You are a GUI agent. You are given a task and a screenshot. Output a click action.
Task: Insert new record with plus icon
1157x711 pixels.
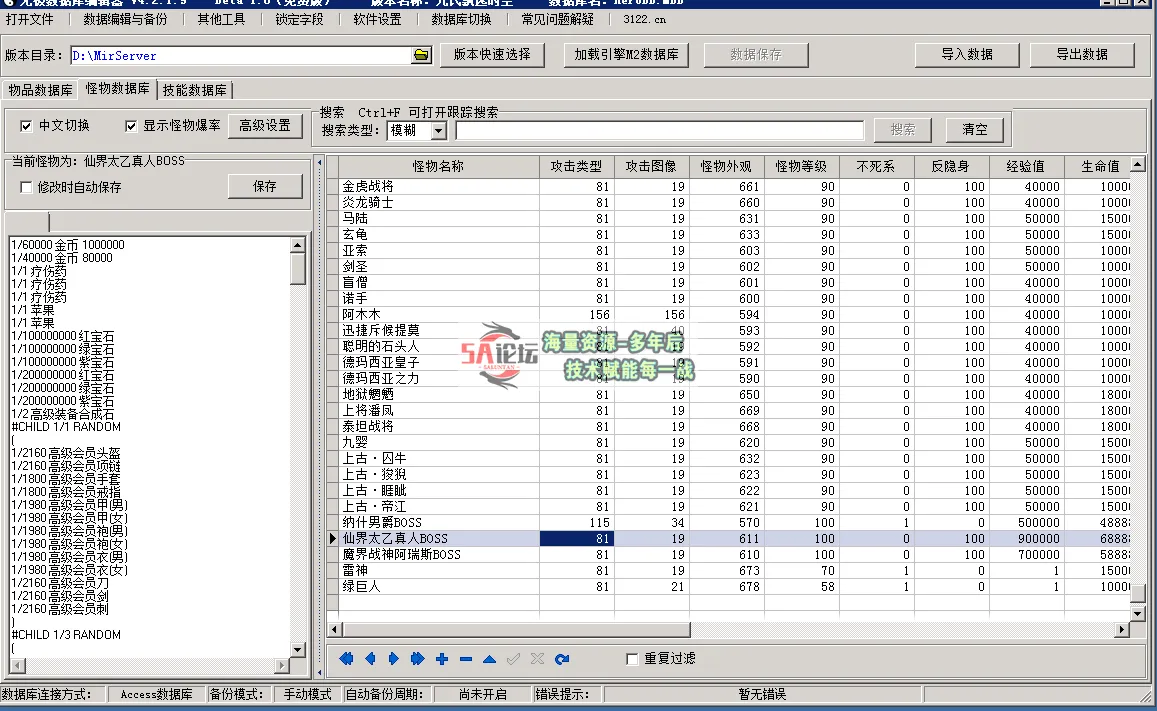pos(442,659)
